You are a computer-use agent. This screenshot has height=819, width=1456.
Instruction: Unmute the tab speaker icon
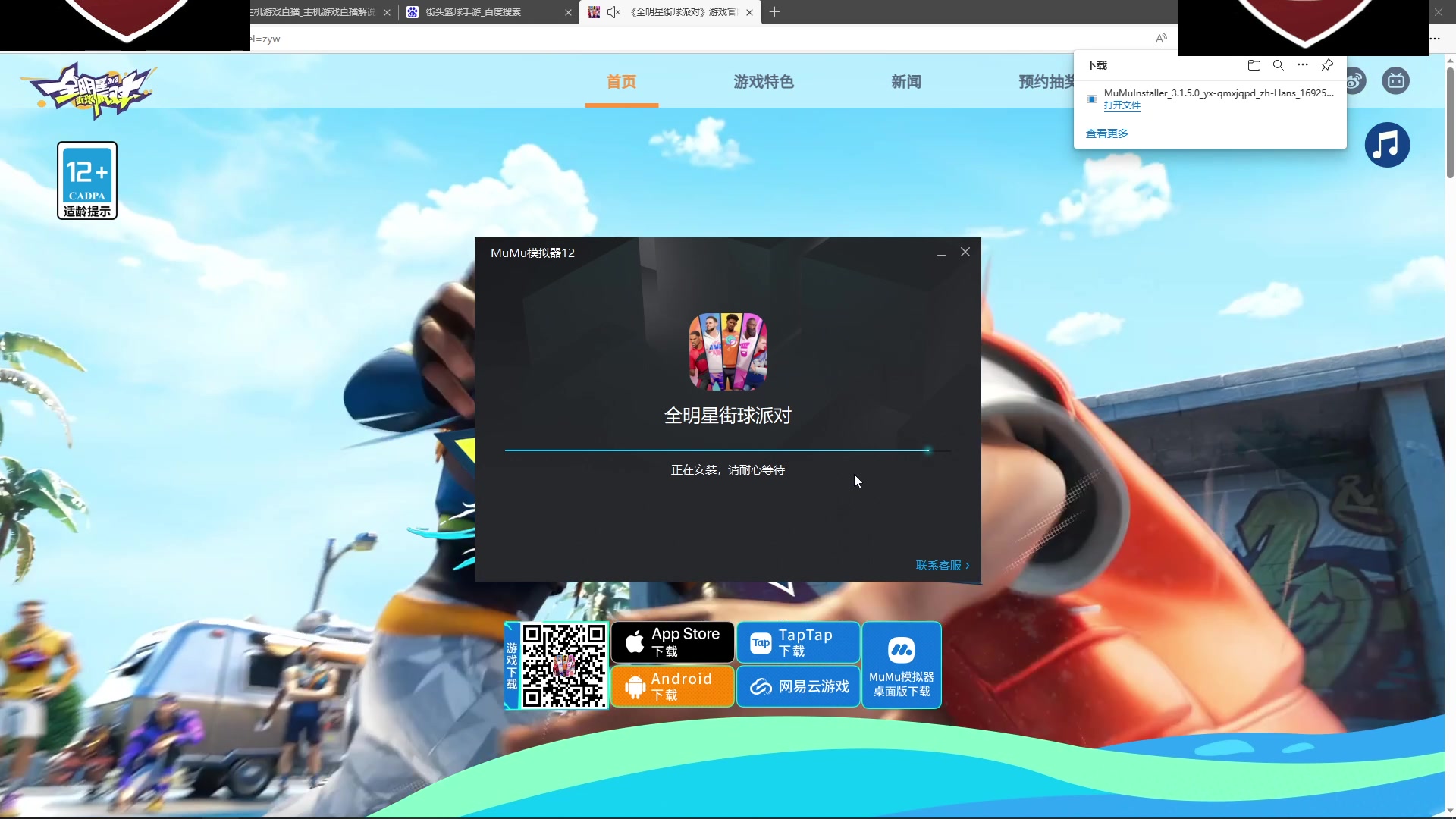click(x=613, y=12)
